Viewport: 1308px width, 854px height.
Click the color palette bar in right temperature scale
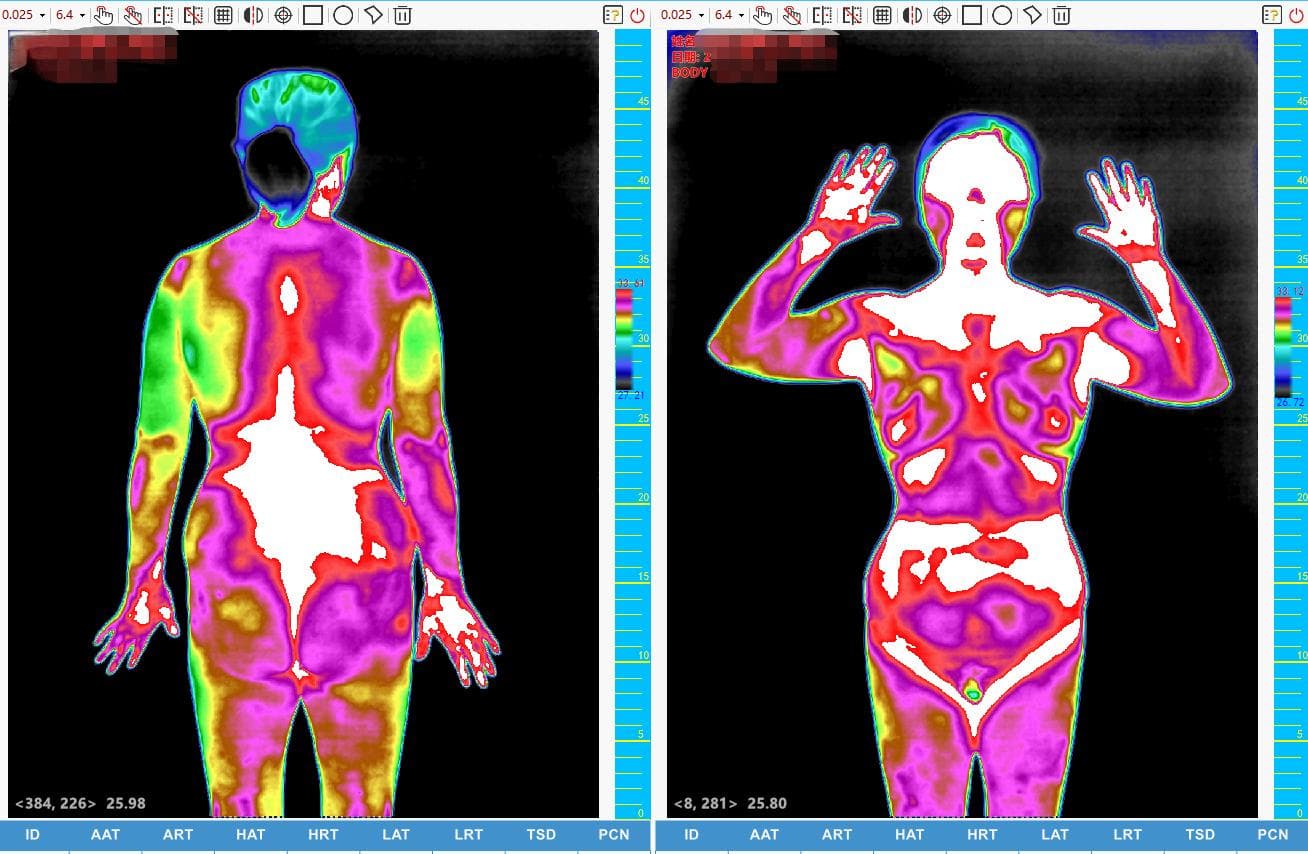[x=1284, y=345]
